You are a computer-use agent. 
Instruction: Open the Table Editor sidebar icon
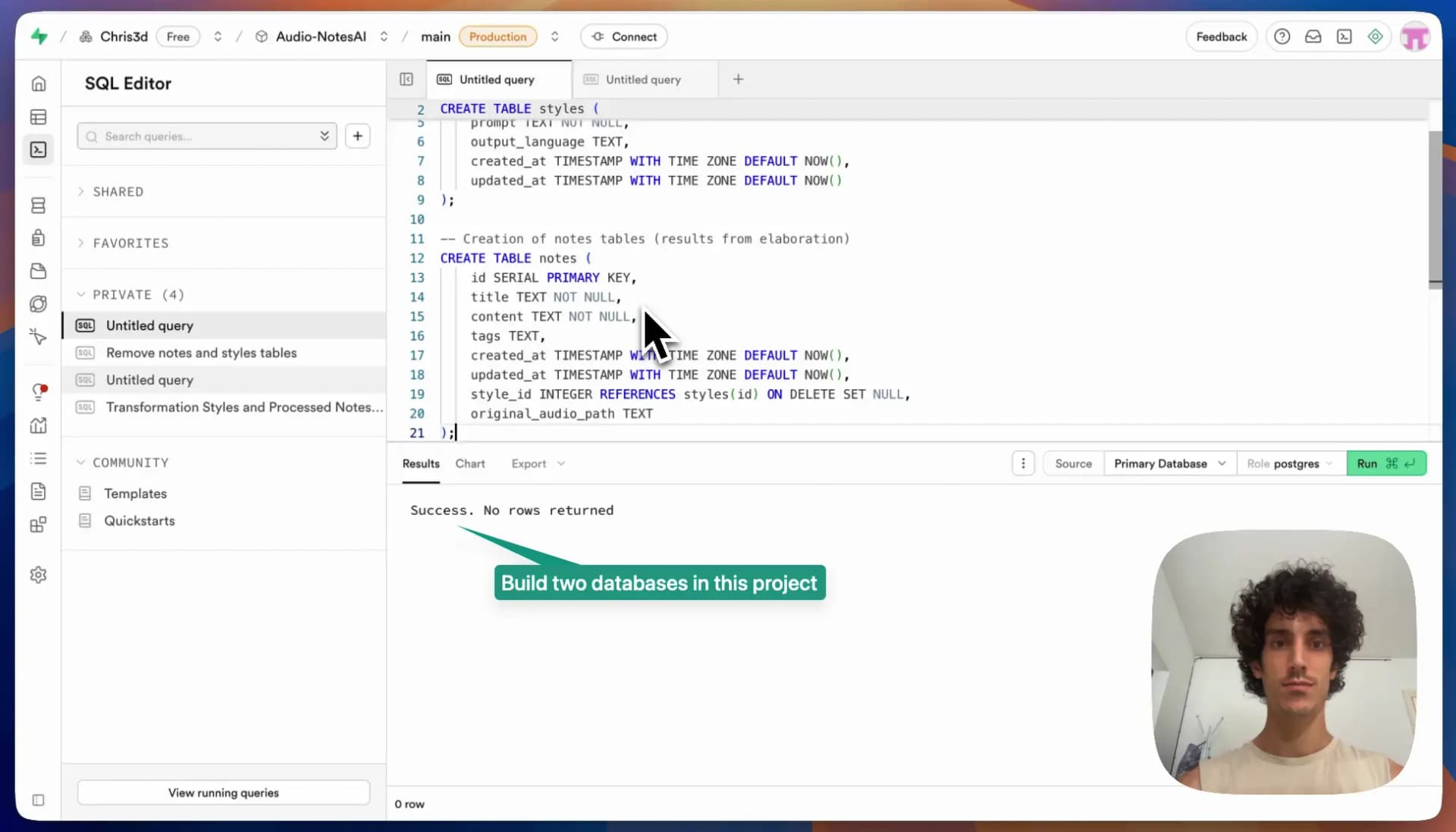coord(39,117)
